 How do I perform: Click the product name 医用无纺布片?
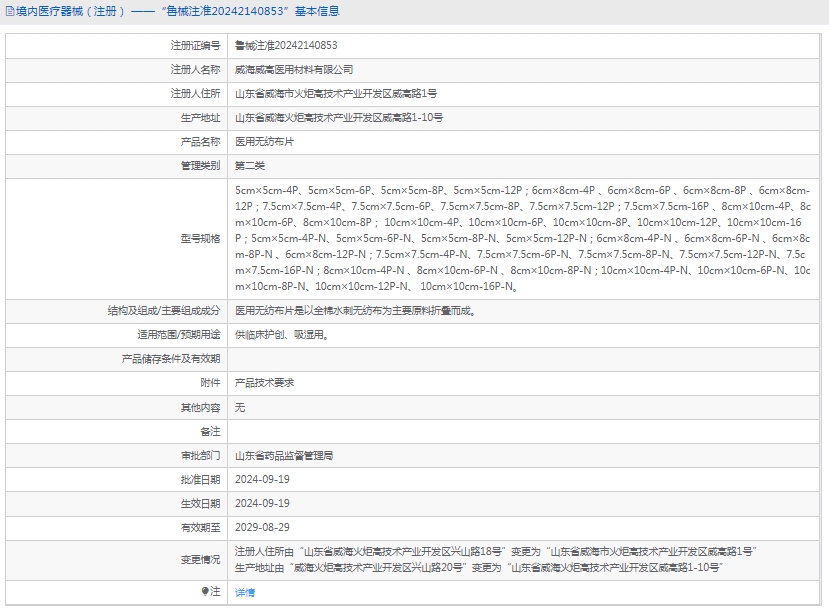pos(264,142)
